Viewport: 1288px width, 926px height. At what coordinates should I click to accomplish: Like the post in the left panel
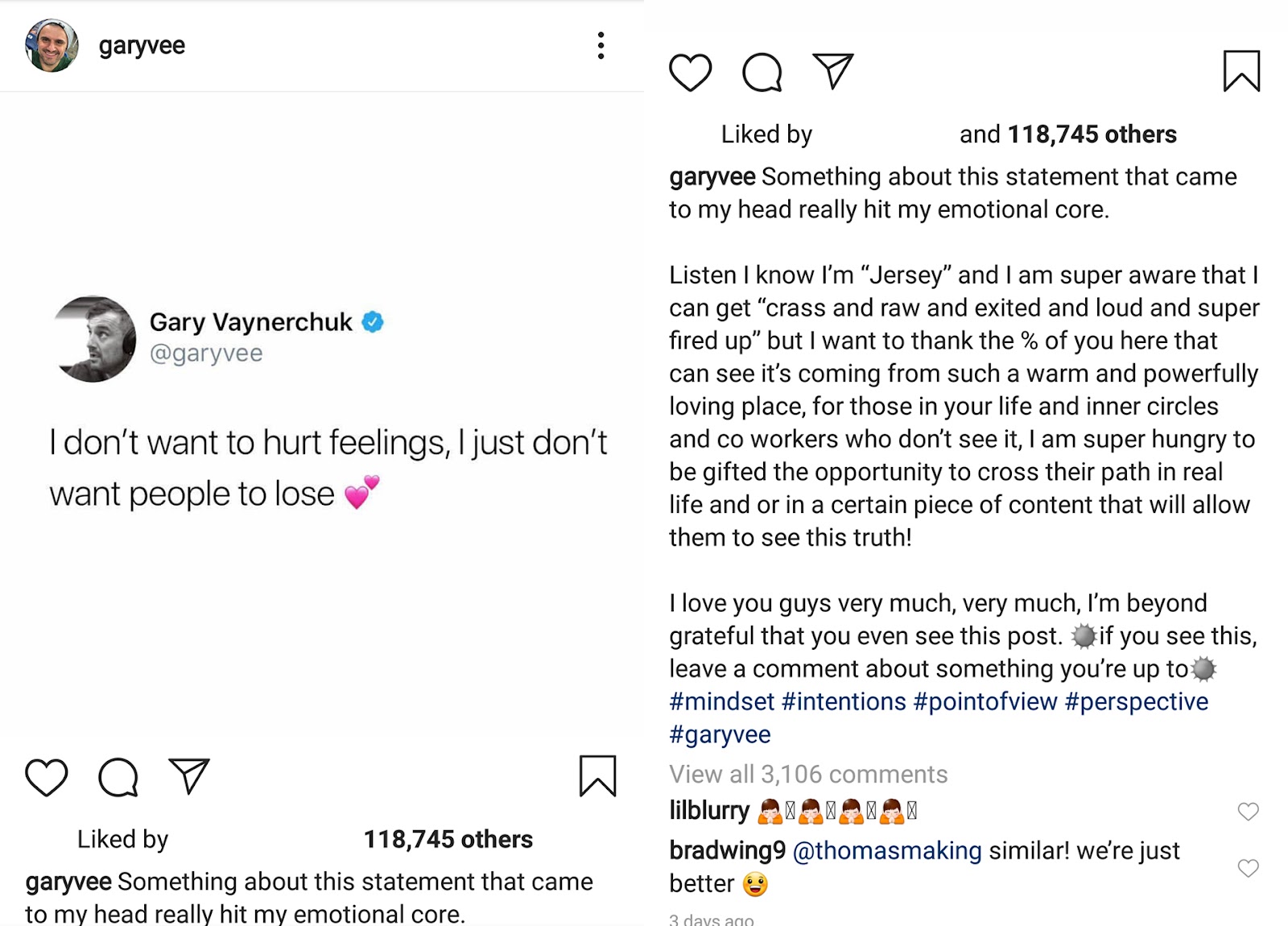pyautogui.click(x=47, y=777)
